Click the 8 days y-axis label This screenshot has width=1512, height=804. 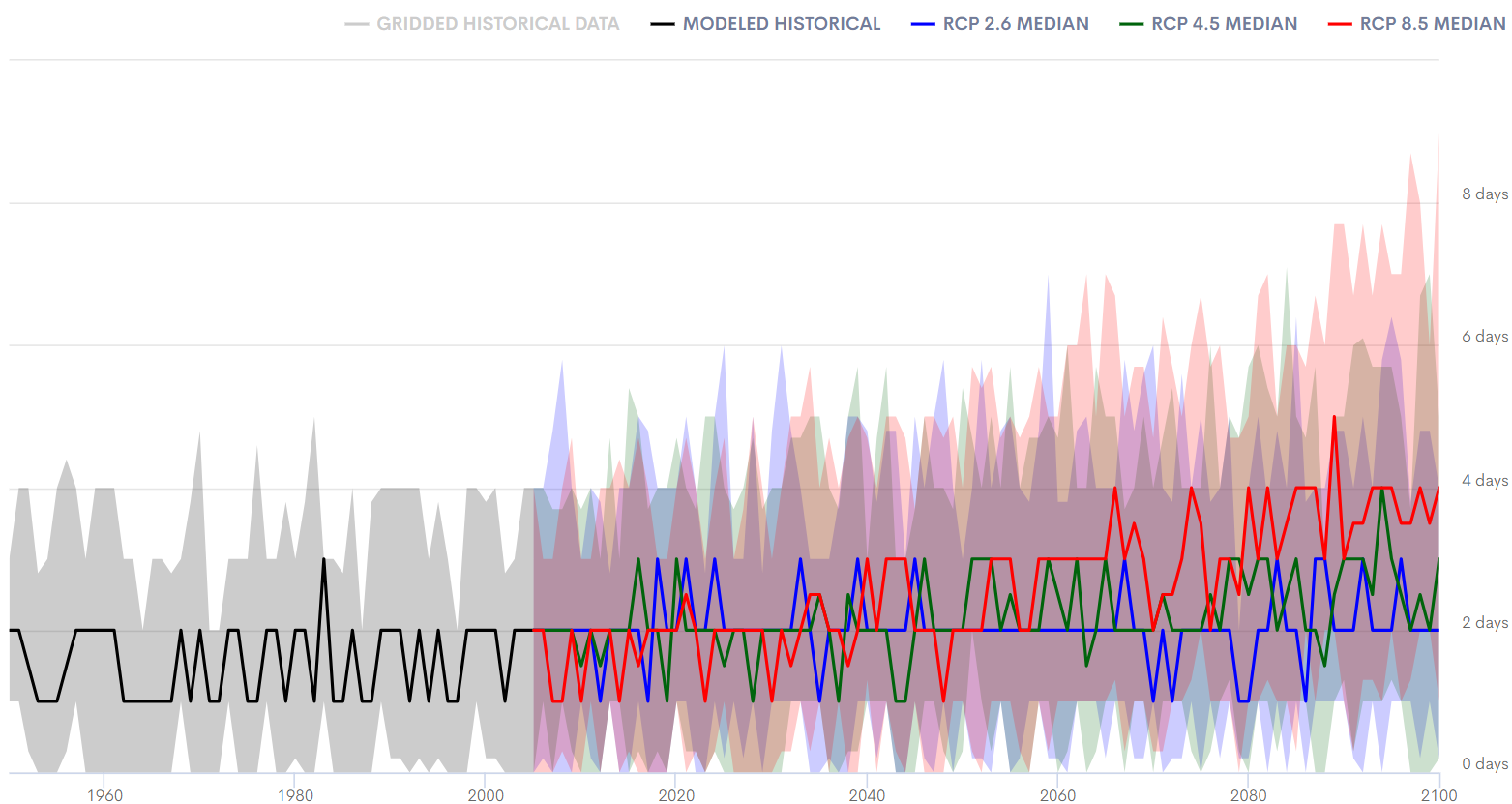[1485, 194]
